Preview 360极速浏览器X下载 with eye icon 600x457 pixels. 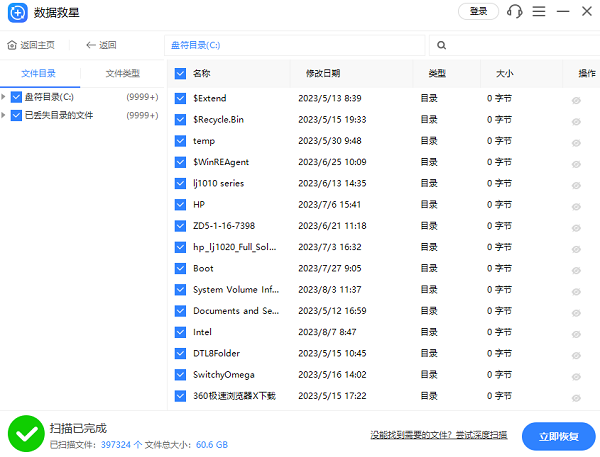pos(576,398)
